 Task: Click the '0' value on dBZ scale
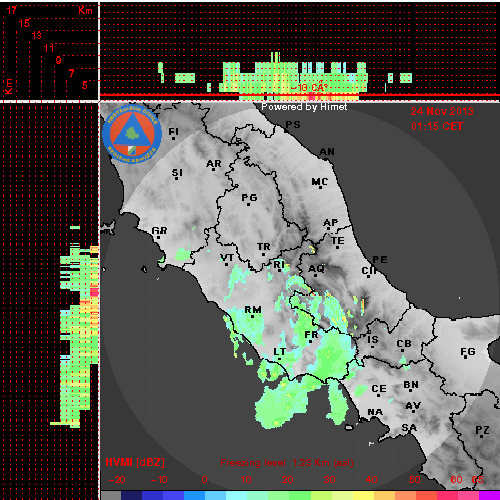(204, 480)
